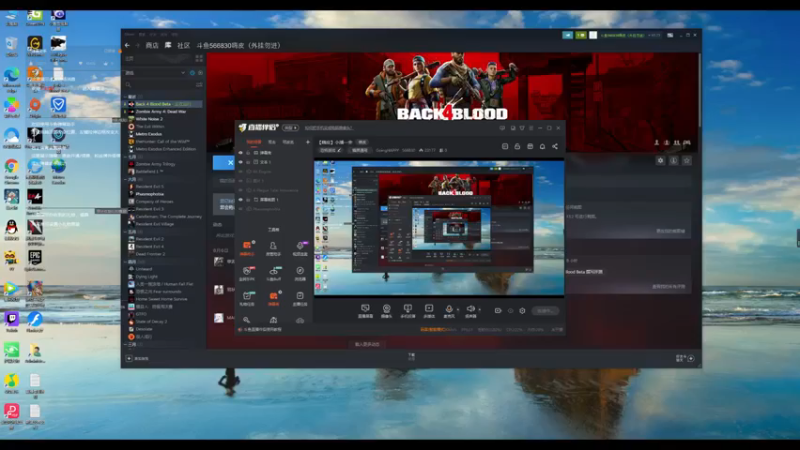Open advanced filter icon beside library search
This screenshot has height=450, width=800.
[199, 85]
